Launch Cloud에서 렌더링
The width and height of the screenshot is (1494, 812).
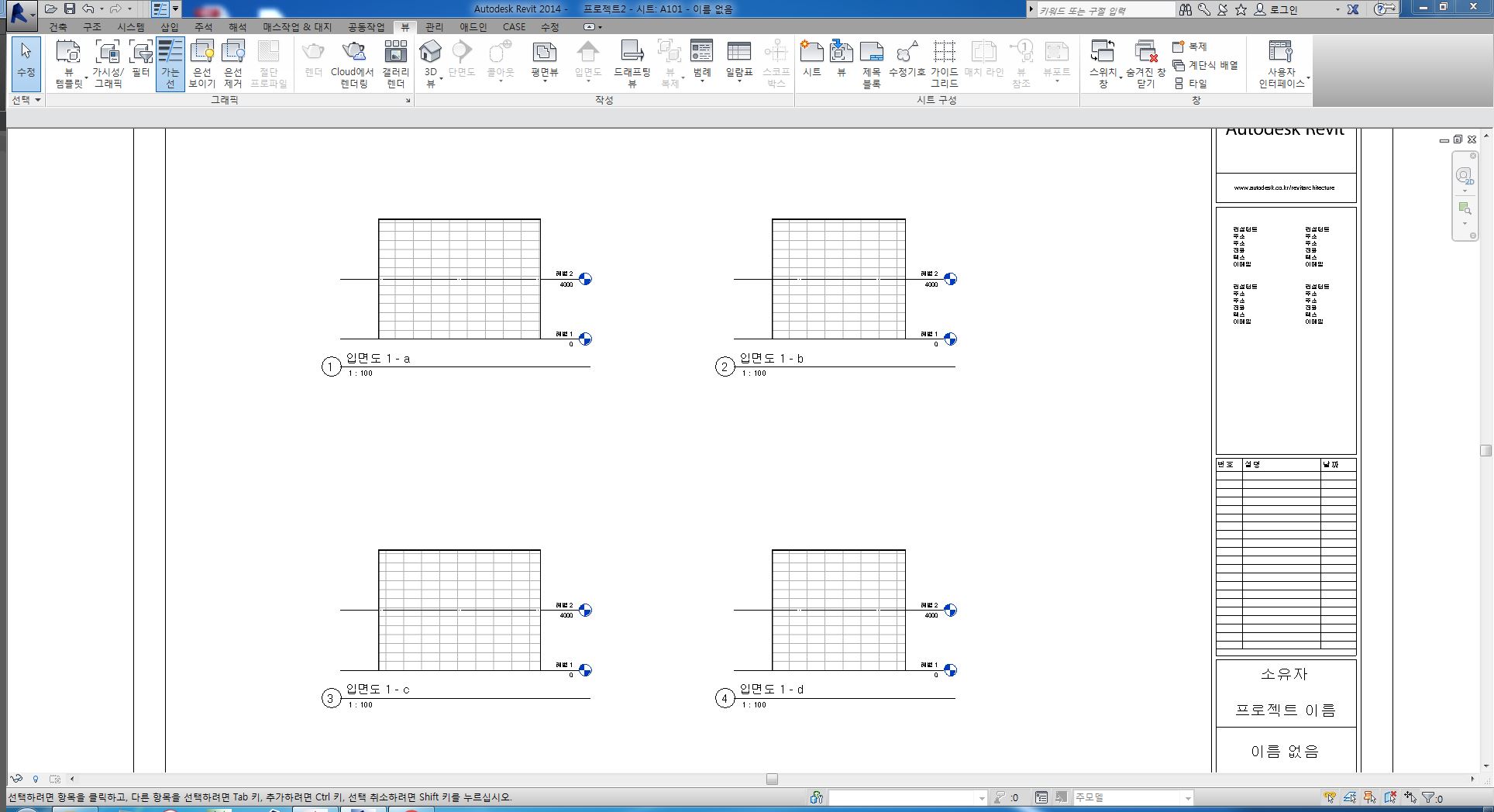click(x=353, y=62)
